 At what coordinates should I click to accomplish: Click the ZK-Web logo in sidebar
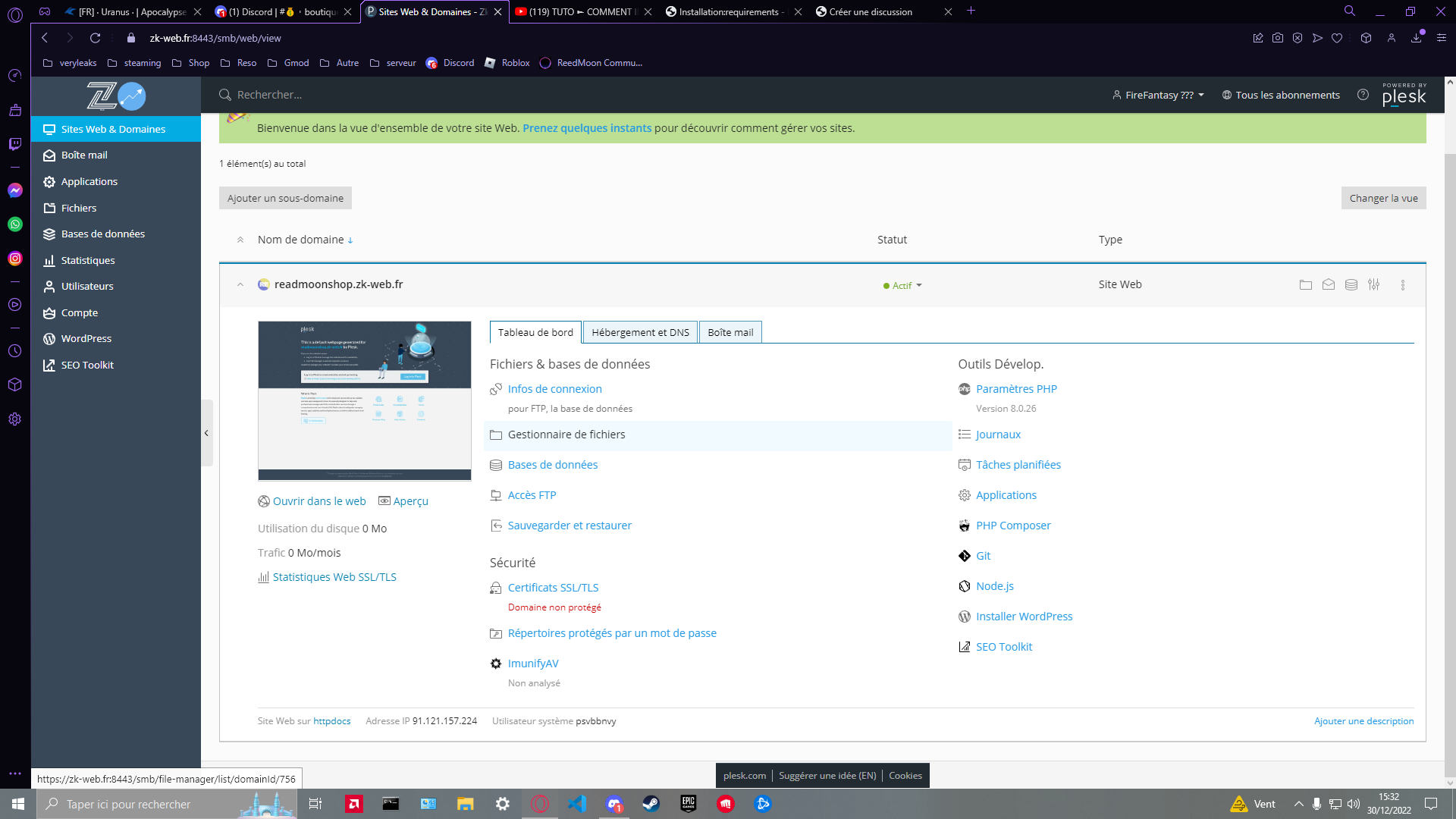tap(115, 96)
